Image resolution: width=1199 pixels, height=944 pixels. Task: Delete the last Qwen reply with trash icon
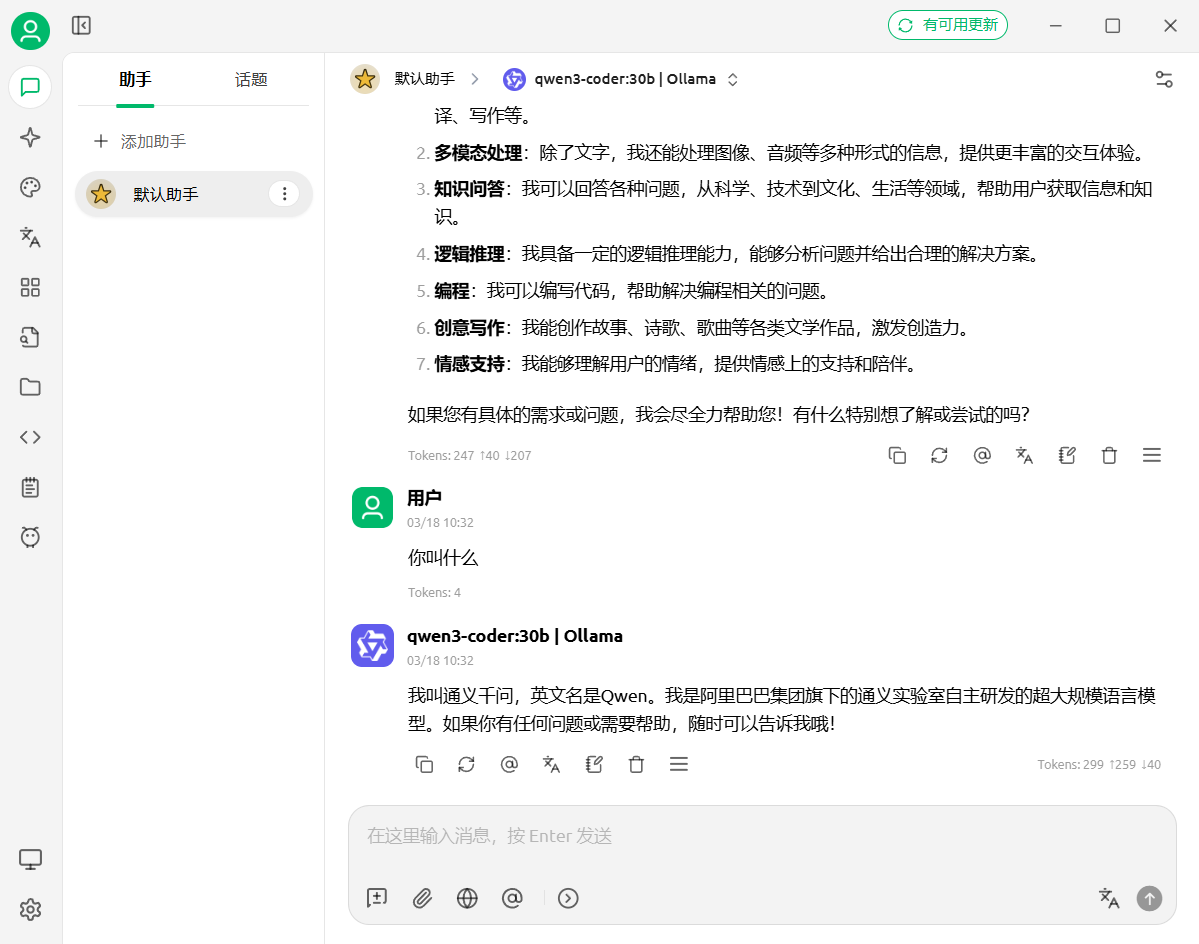click(636, 764)
